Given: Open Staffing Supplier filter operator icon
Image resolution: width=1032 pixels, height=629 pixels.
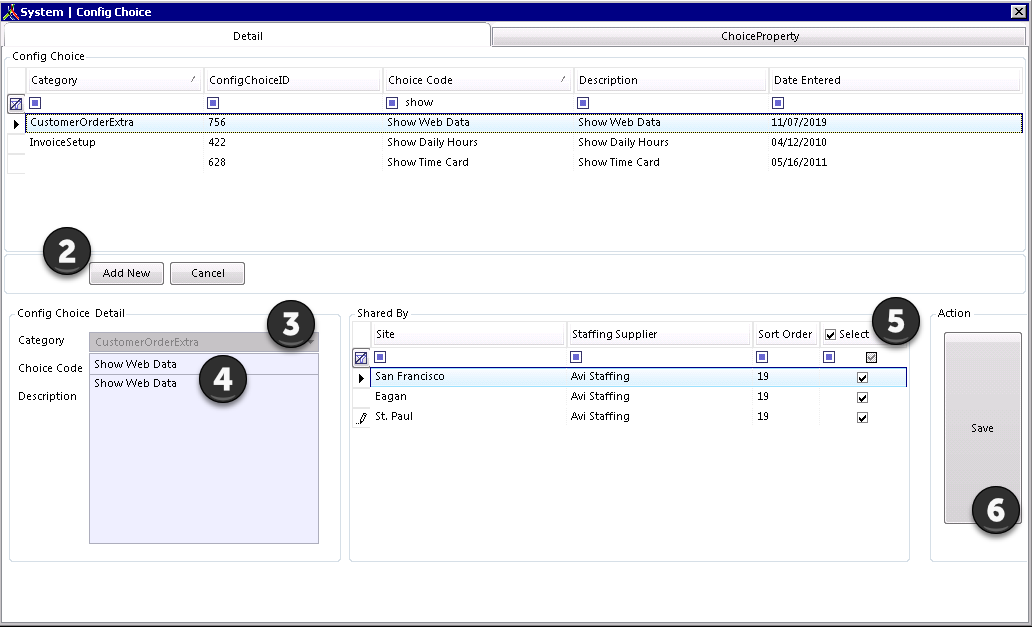Looking at the screenshot, I should pyautogui.click(x=576, y=357).
